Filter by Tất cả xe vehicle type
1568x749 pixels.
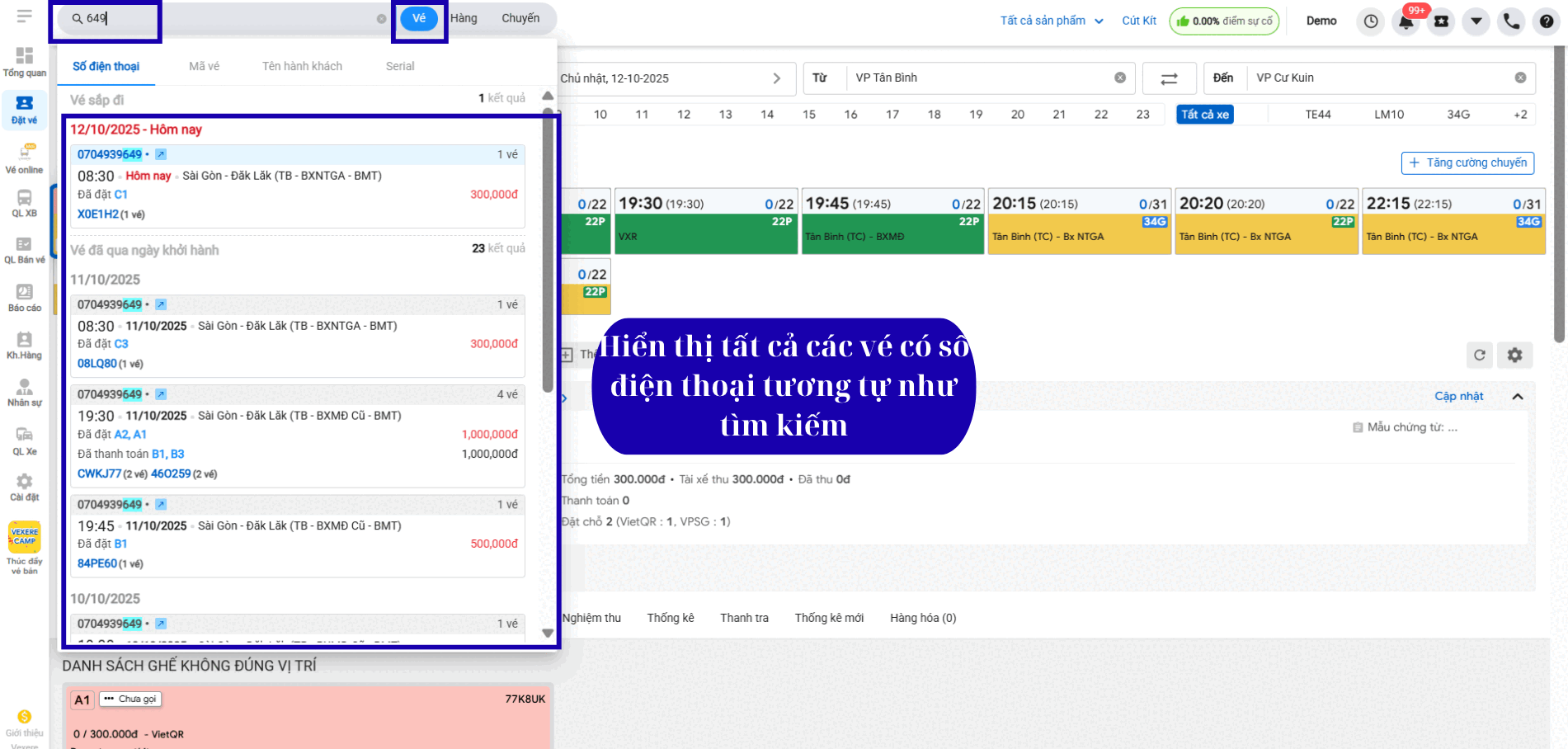pyautogui.click(x=1204, y=115)
